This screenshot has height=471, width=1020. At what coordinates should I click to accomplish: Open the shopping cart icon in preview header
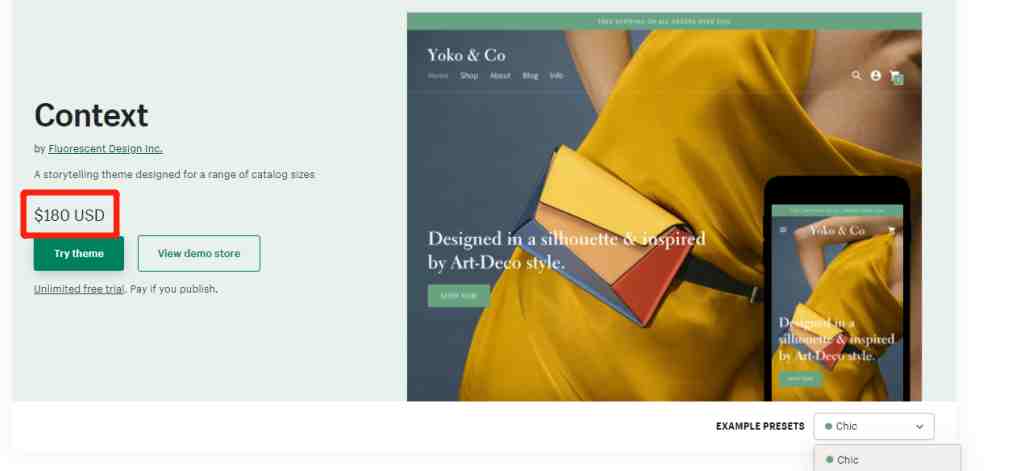896,77
